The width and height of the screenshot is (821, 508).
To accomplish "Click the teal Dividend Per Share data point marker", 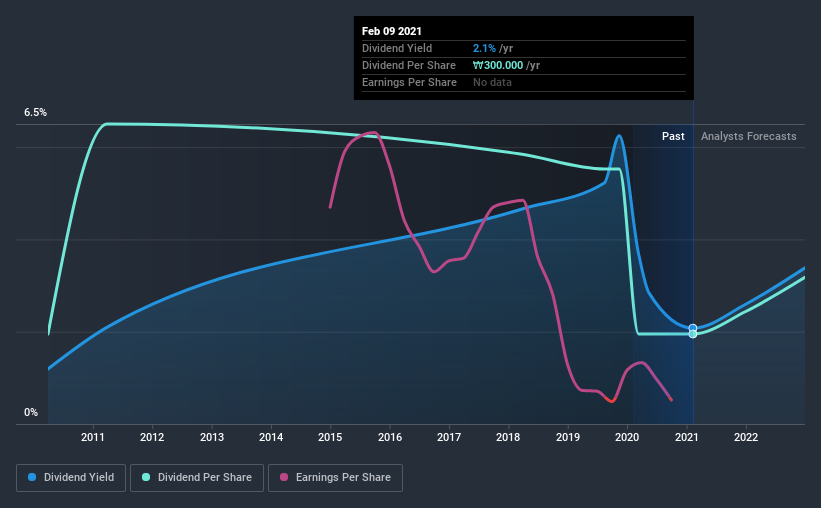I will coord(693,334).
